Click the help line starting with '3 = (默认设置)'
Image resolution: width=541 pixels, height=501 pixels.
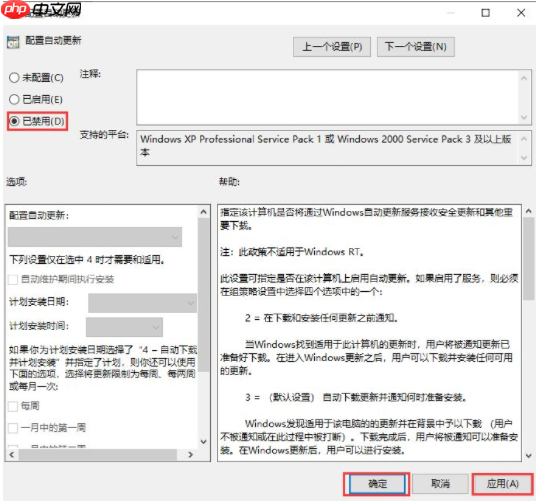(356, 397)
